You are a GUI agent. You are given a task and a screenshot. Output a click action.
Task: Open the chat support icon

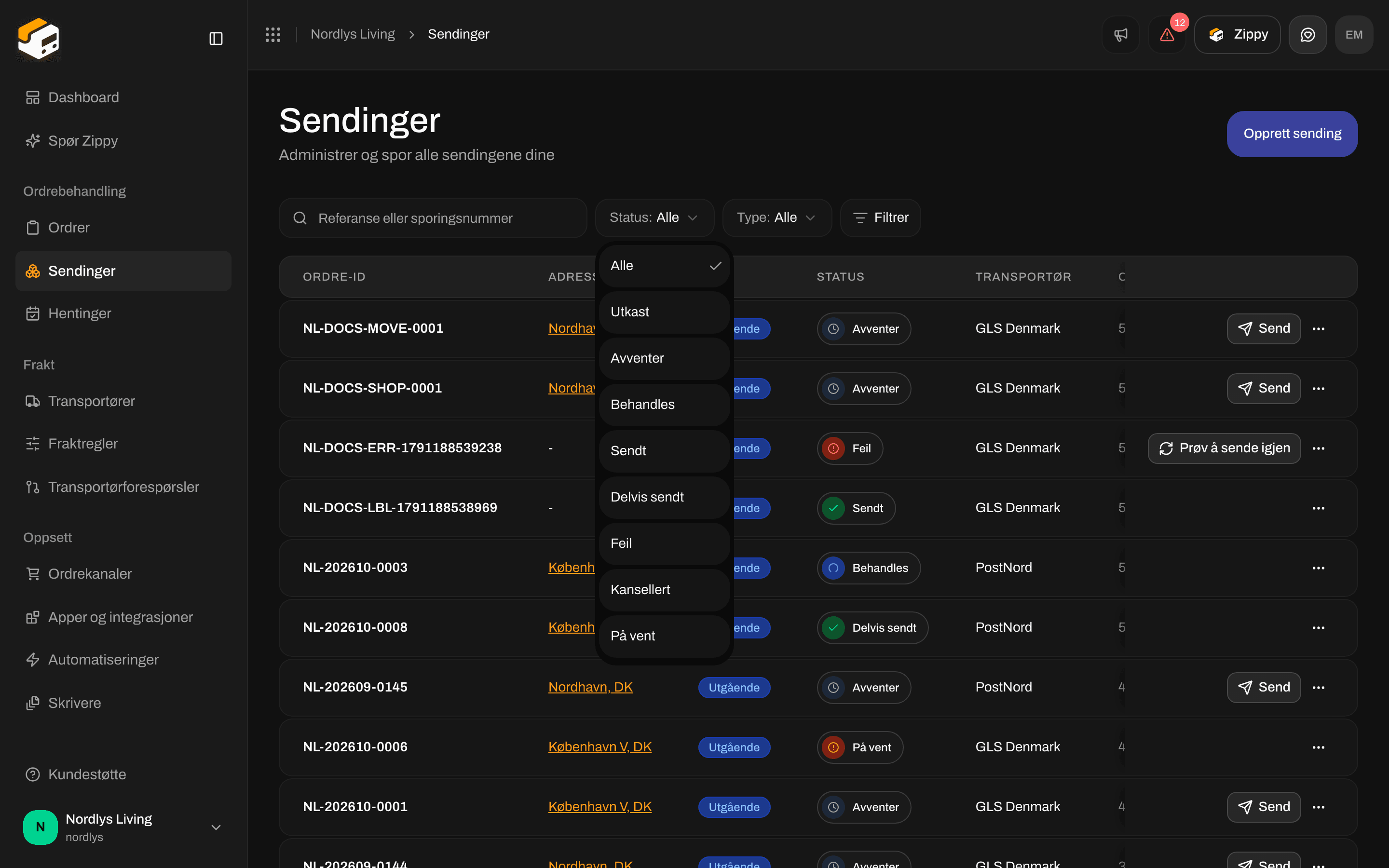pos(1307,34)
